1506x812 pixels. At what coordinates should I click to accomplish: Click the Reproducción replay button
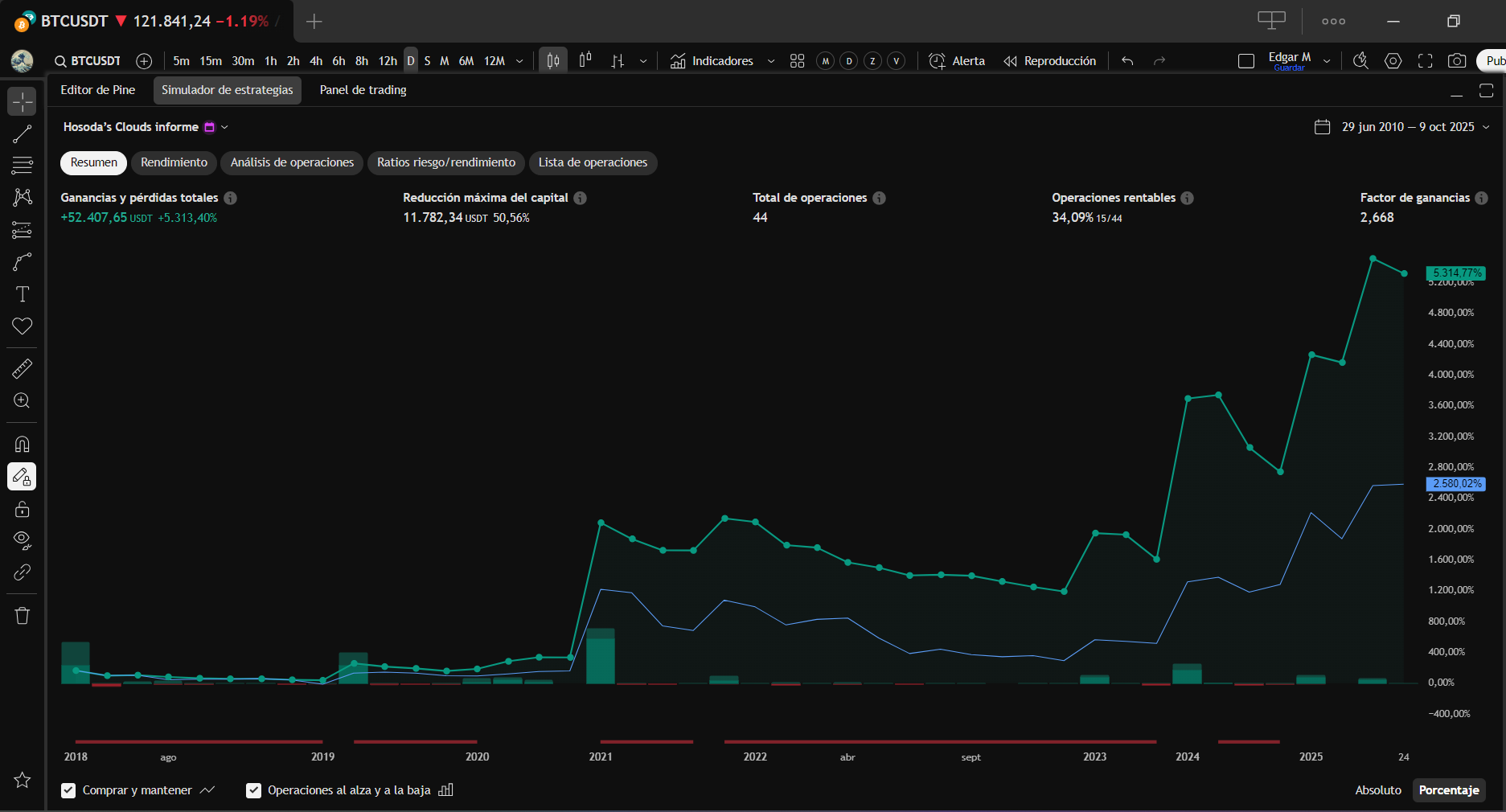tap(1049, 61)
